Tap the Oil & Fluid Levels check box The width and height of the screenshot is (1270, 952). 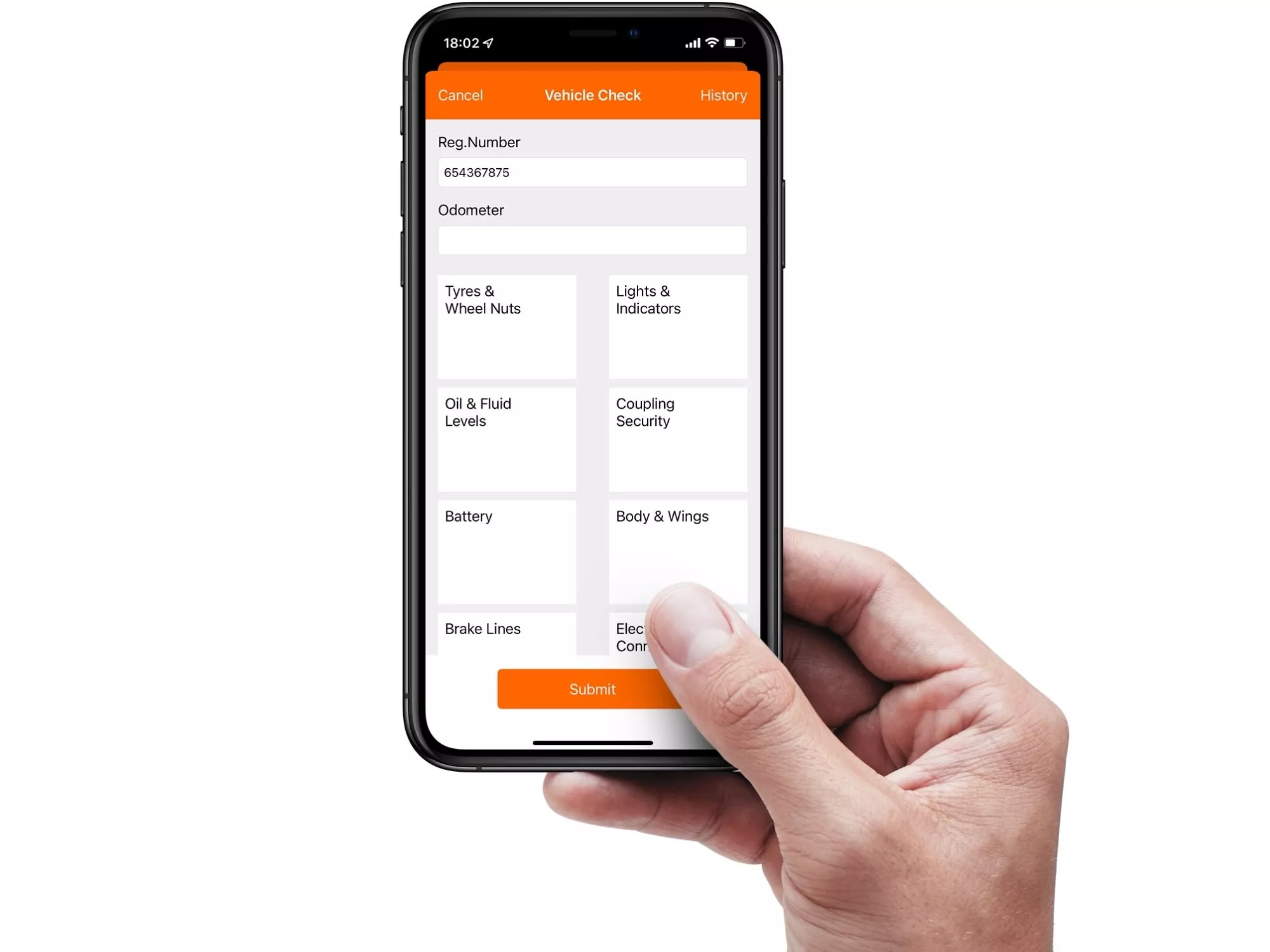506,440
